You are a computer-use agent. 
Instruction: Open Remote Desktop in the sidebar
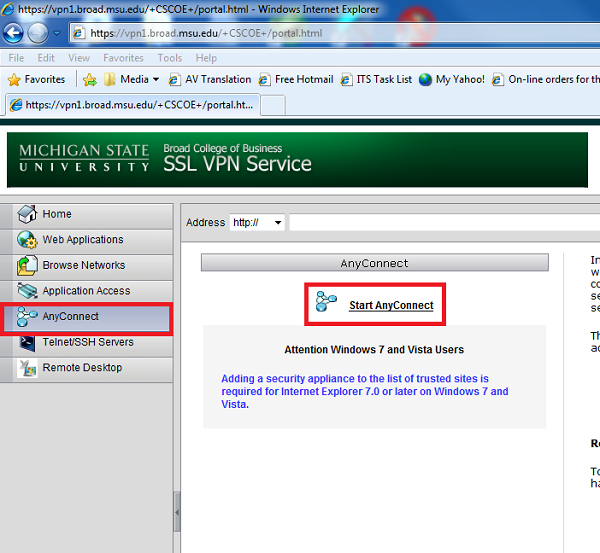[x=86, y=369]
